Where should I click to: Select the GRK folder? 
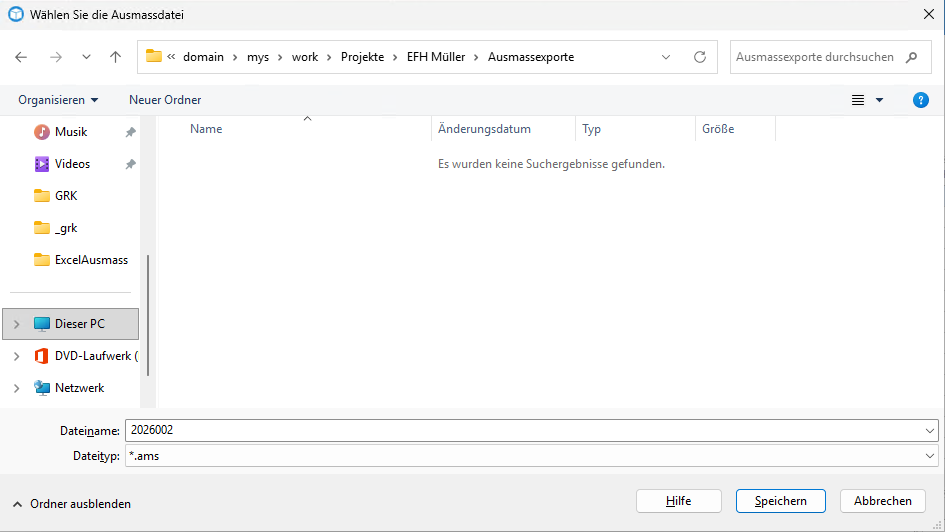pyautogui.click(x=66, y=196)
